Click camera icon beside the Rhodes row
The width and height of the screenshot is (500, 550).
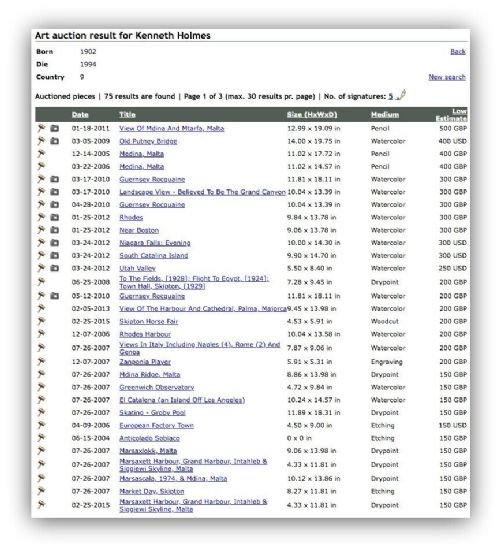(x=54, y=217)
